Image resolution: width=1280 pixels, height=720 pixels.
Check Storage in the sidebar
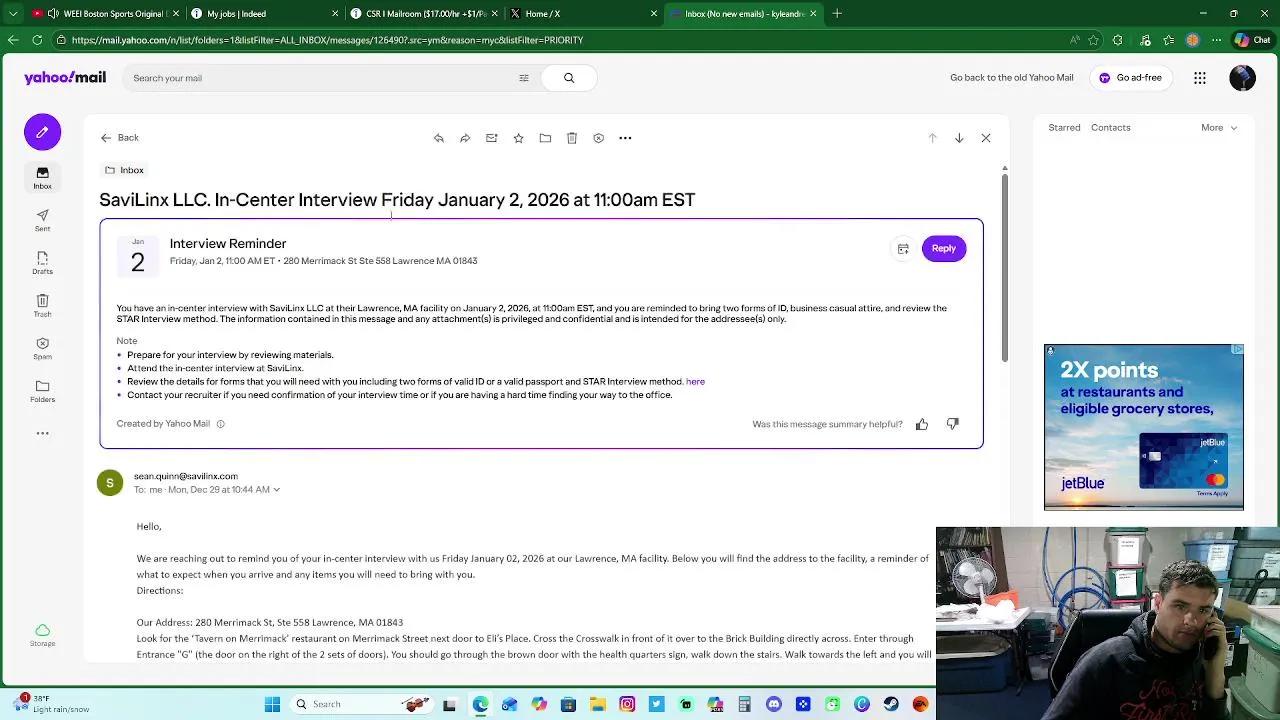[42, 635]
